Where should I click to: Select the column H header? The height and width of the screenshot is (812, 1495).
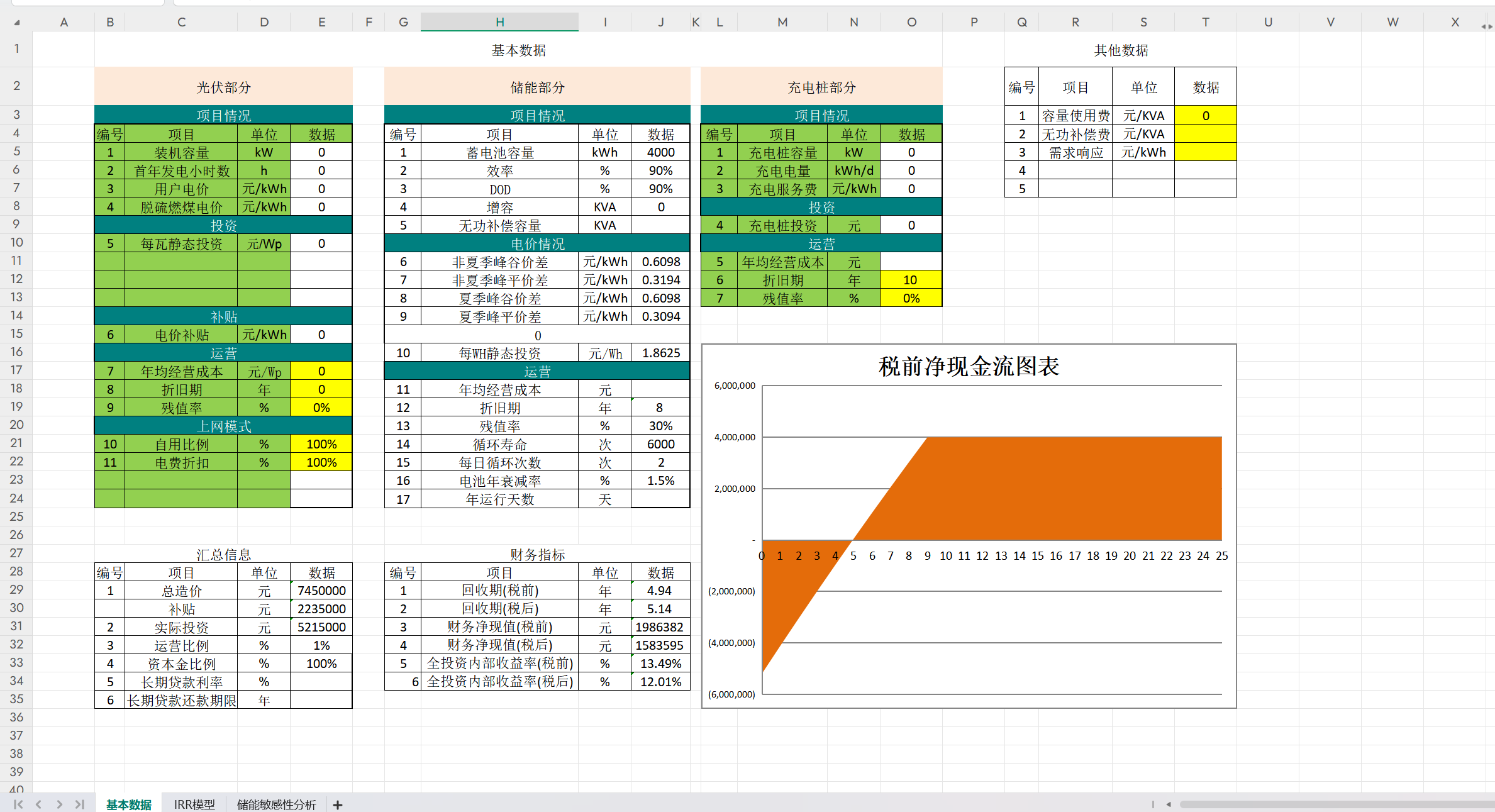pyautogui.click(x=499, y=22)
